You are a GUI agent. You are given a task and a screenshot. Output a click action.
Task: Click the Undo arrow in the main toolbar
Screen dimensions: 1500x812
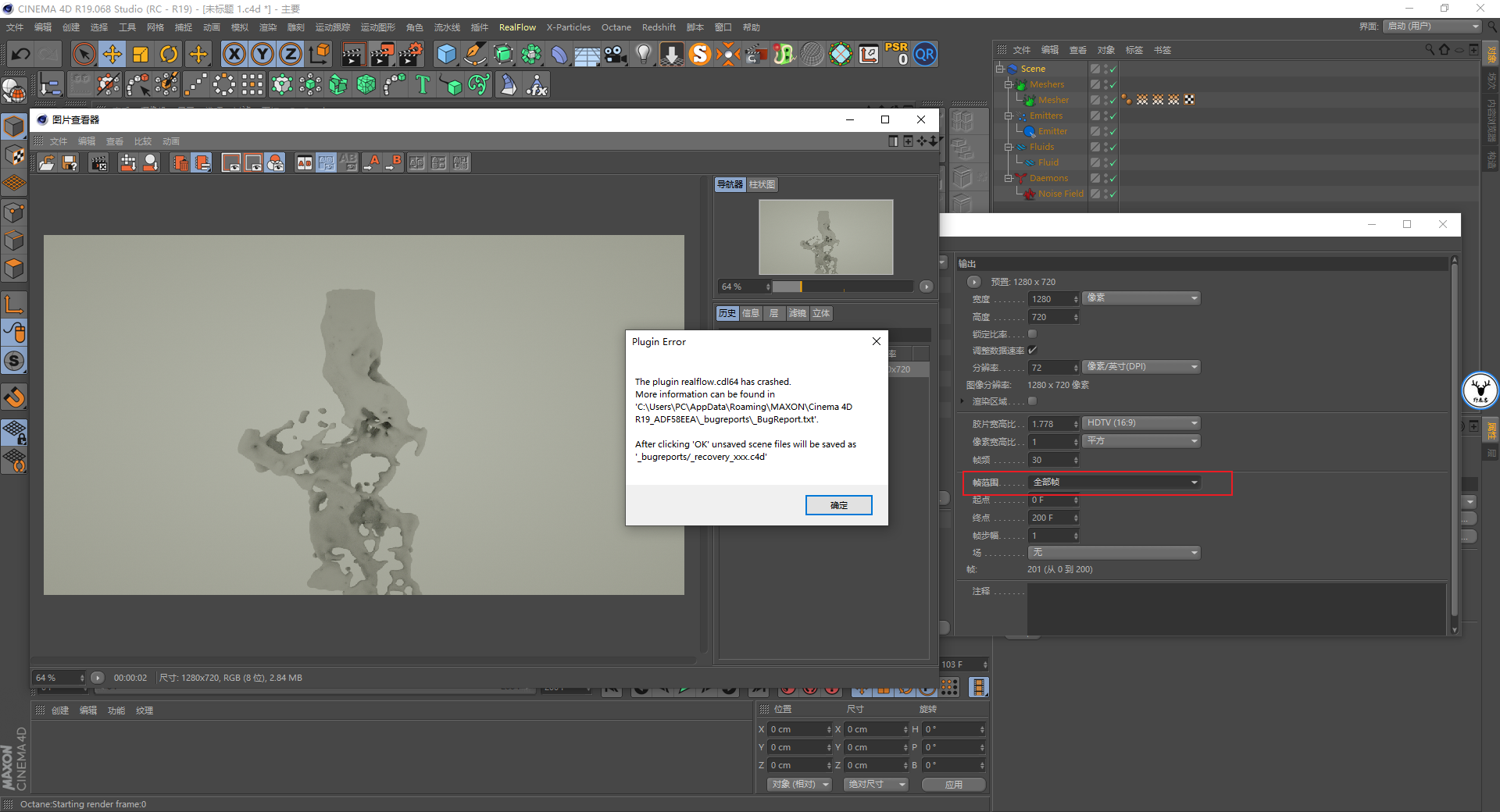(x=21, y=54)
